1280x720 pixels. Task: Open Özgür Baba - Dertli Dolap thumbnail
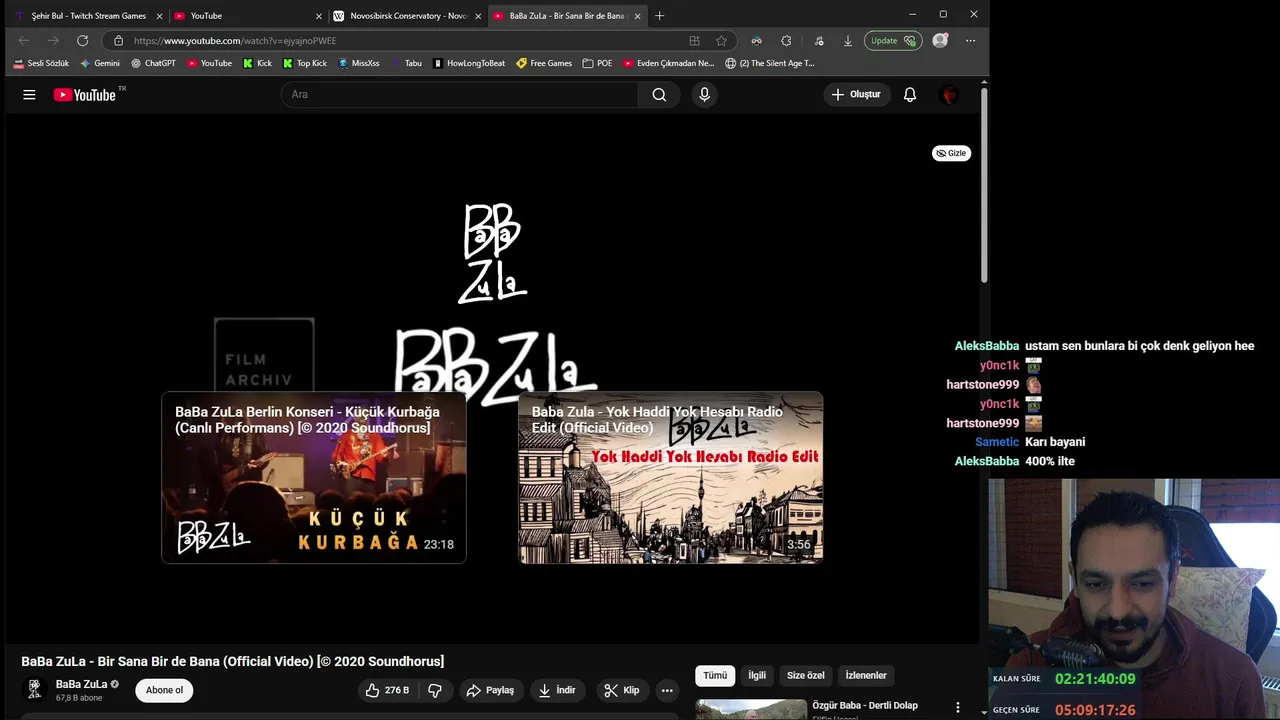(751, 709)
